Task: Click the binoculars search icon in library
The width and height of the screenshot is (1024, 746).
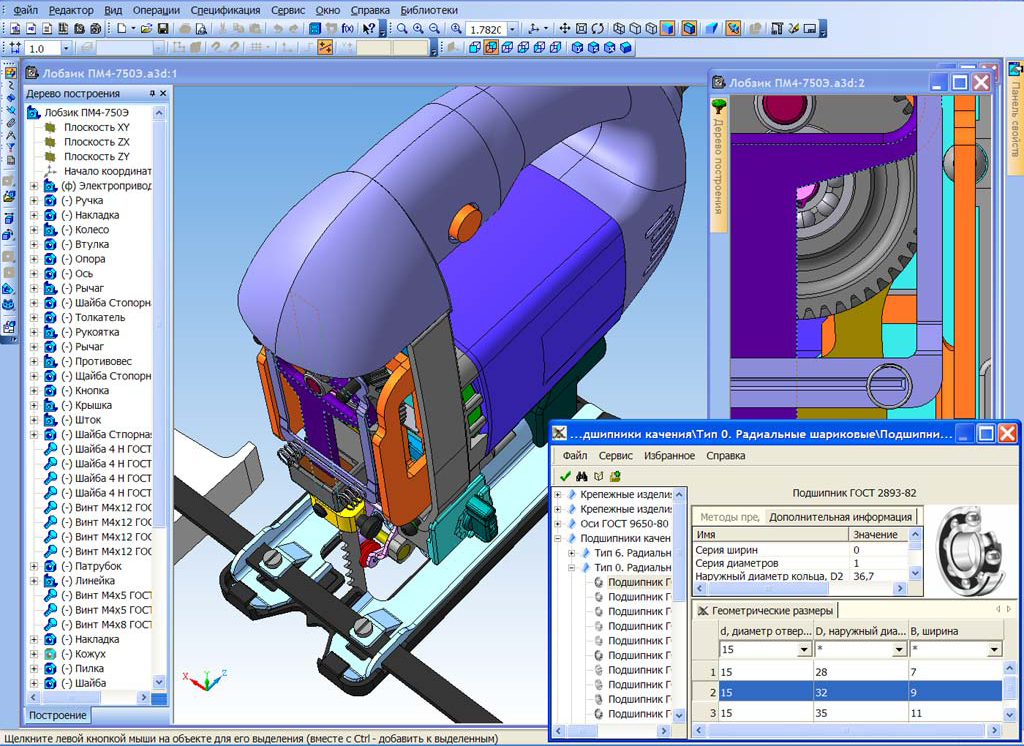Action: click(581, 476)
